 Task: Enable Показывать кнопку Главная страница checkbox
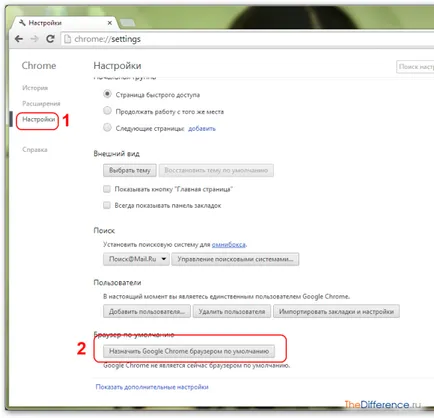coord(107,189)
